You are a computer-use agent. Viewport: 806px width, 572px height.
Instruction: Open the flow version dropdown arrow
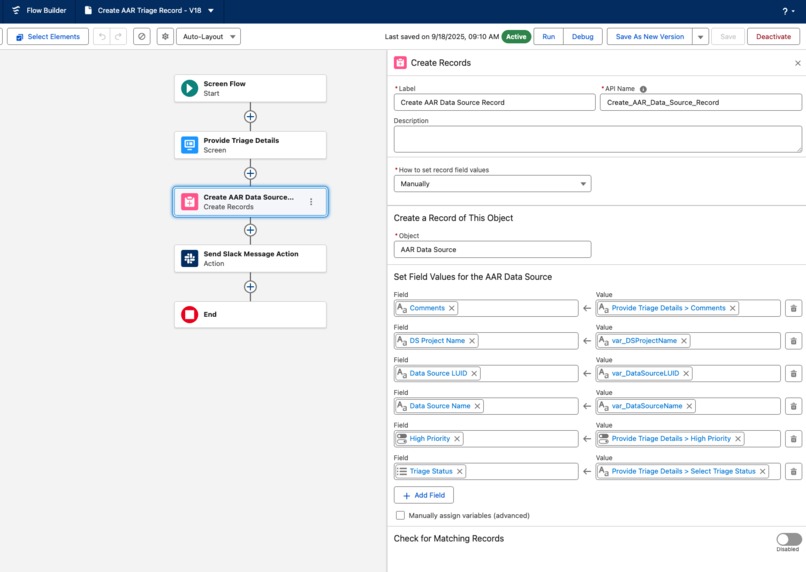click(211, 10)
